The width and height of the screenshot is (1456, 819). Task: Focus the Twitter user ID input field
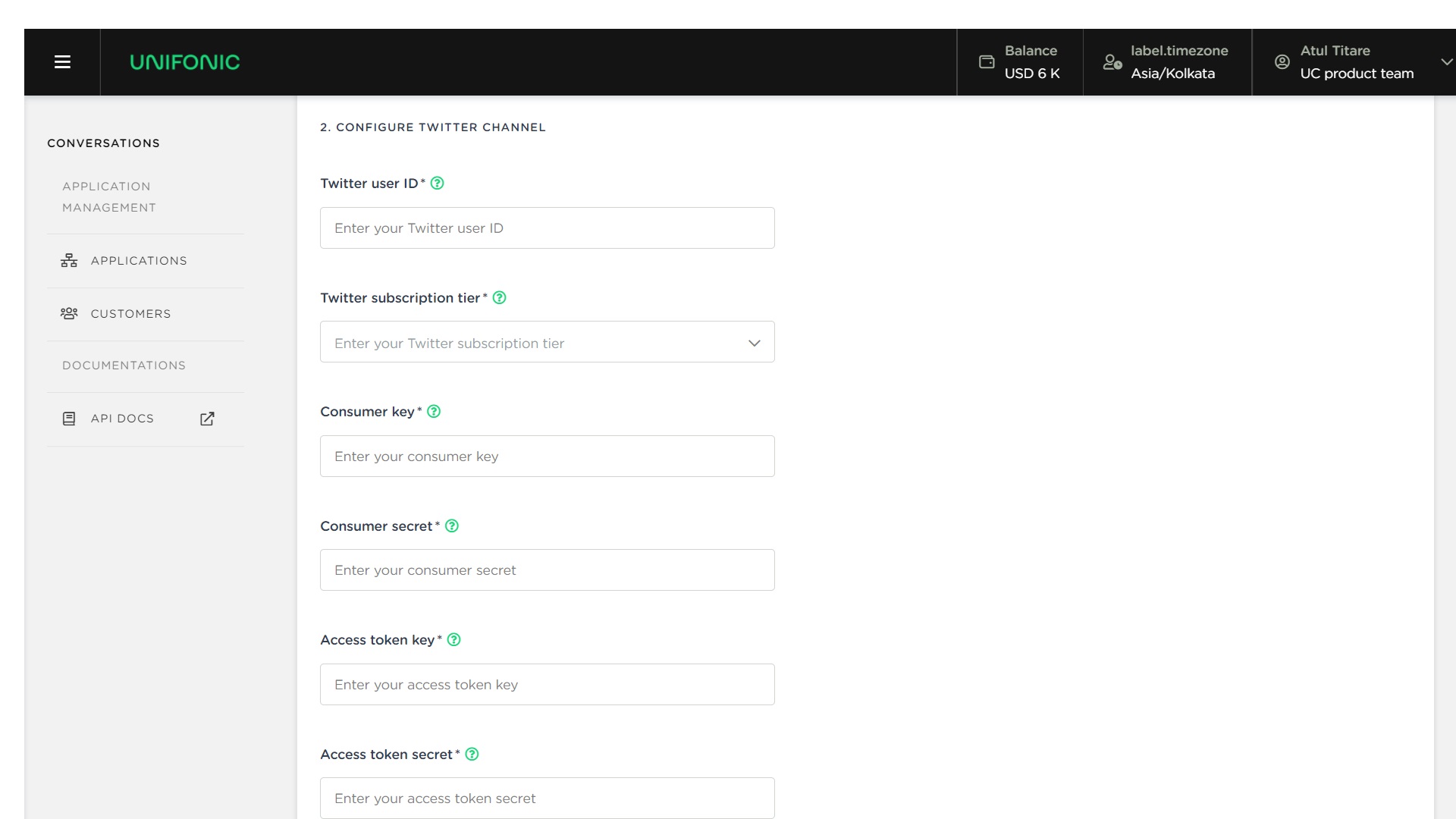(547, 228)
